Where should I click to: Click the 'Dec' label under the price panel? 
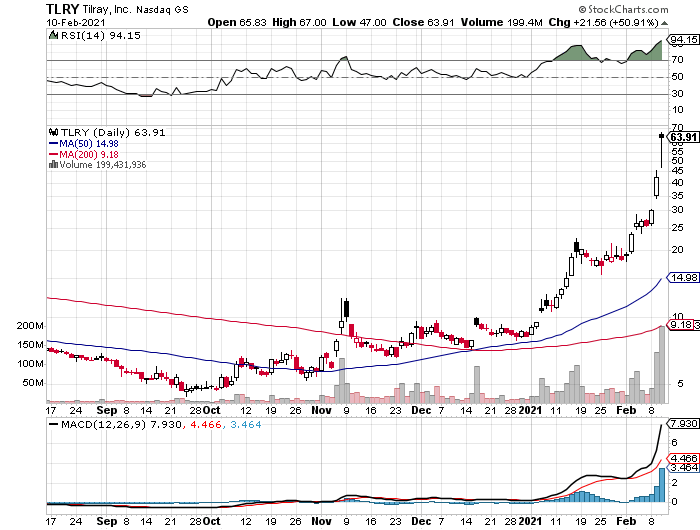click(x=421, y=410)
